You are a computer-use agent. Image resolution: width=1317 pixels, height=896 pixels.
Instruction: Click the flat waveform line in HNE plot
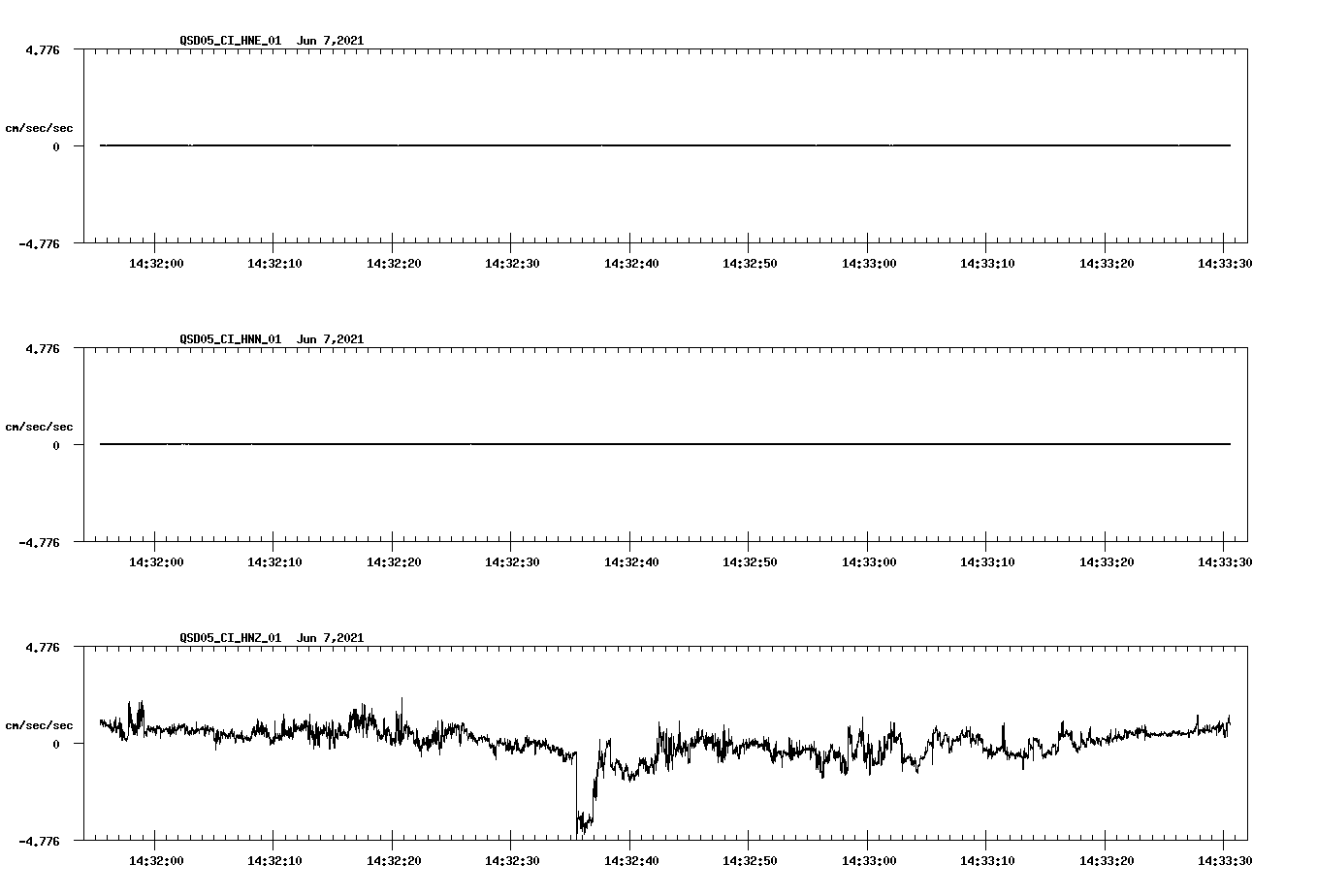click(665, 145)
